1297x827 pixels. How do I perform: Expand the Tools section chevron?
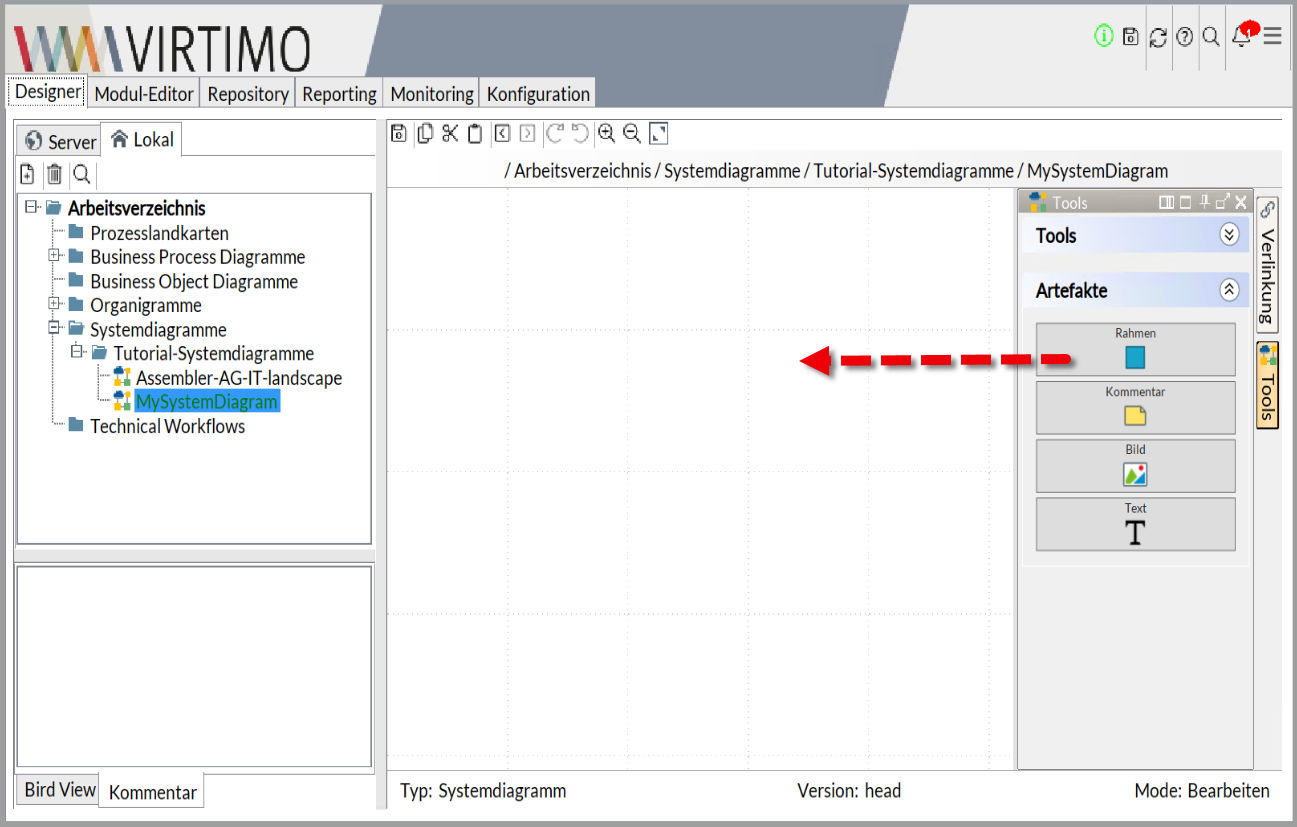tap(1229, 235)
